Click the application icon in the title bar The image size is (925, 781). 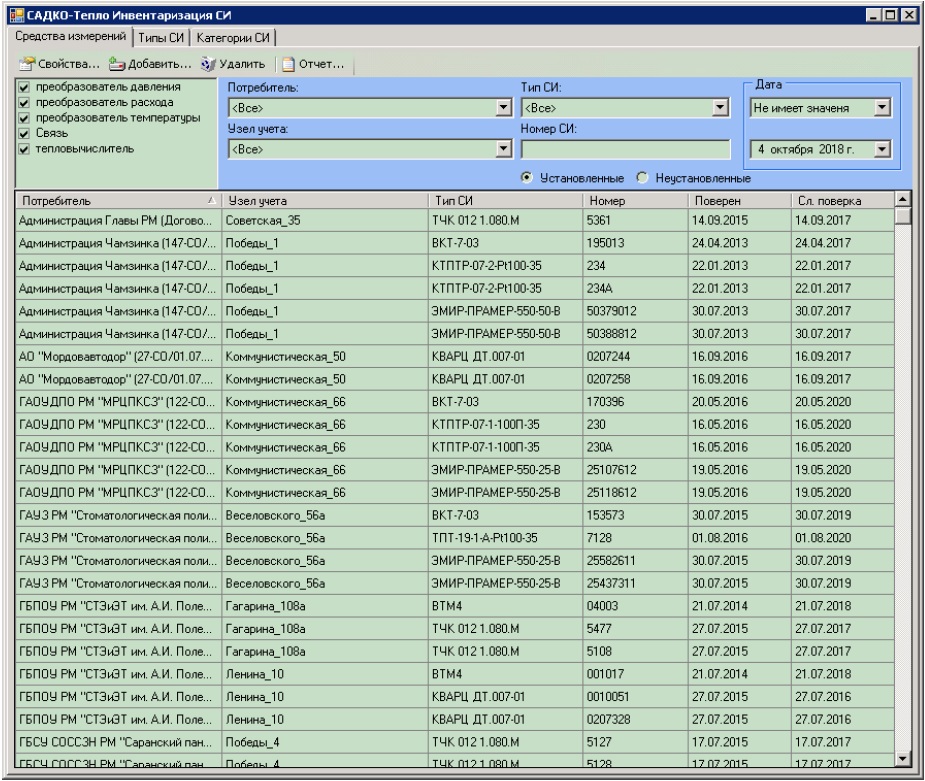tap(17, 15)
